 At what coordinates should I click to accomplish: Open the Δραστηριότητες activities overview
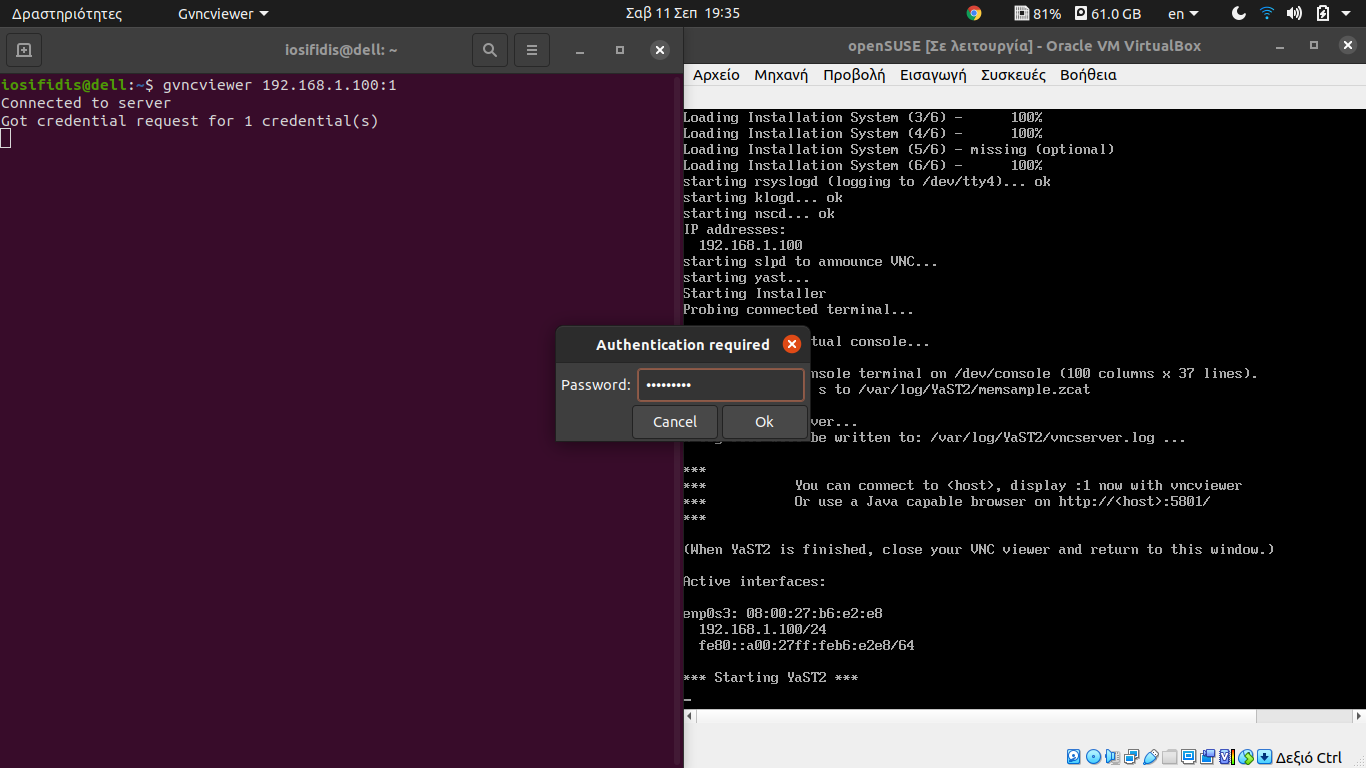point(67,14)
